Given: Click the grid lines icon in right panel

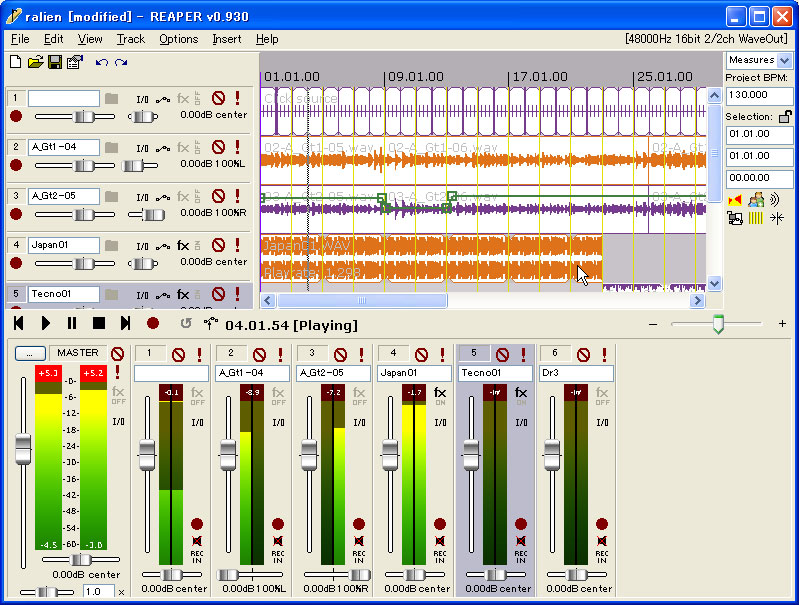Looking at the screenshot, I should (756, 217).
